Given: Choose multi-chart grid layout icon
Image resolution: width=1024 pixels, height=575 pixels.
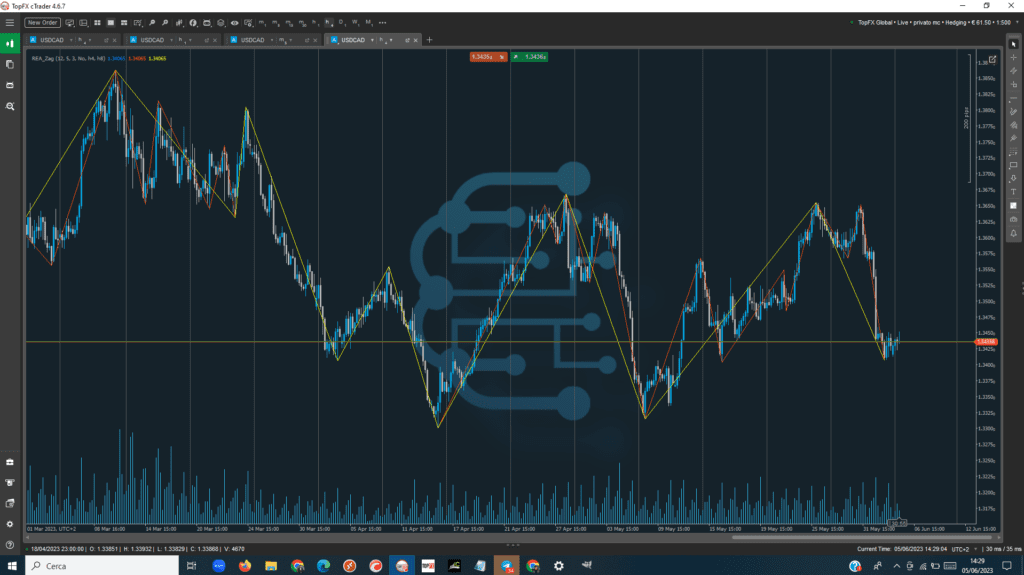Looking at the screenshot, I should point(97,22).
